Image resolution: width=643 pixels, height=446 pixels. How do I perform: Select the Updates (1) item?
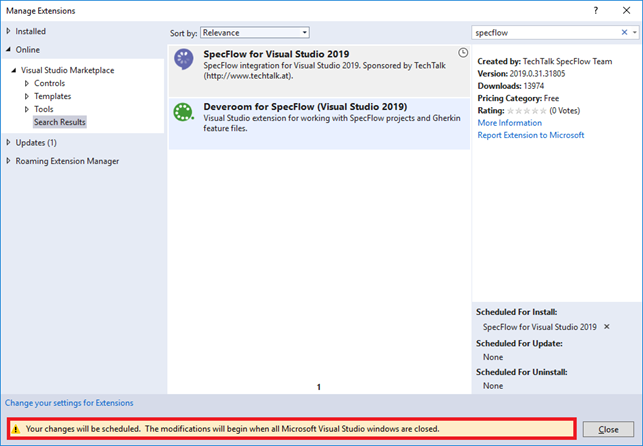coord(36,143)
